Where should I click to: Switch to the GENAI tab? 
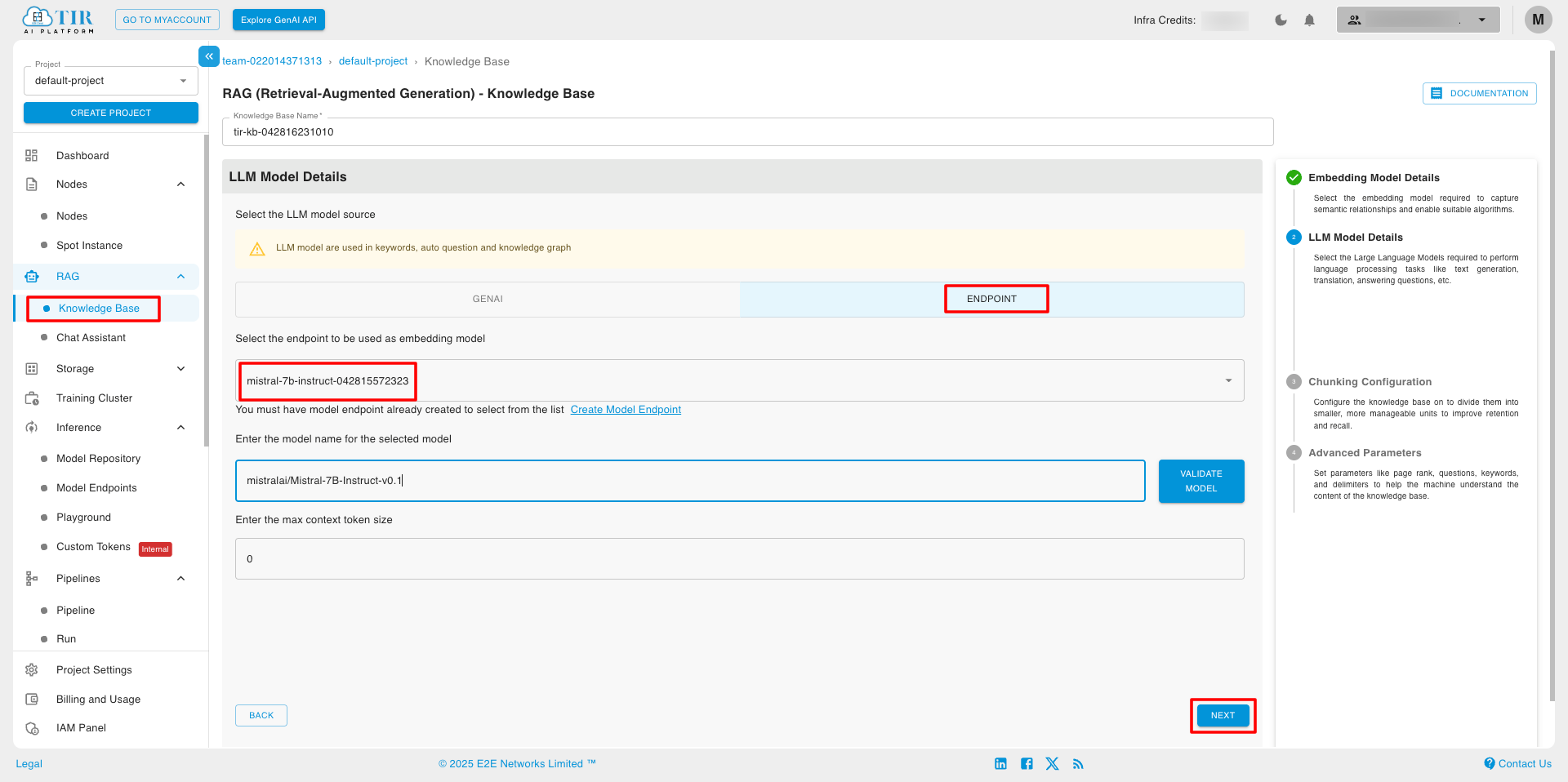pos(488,300)
